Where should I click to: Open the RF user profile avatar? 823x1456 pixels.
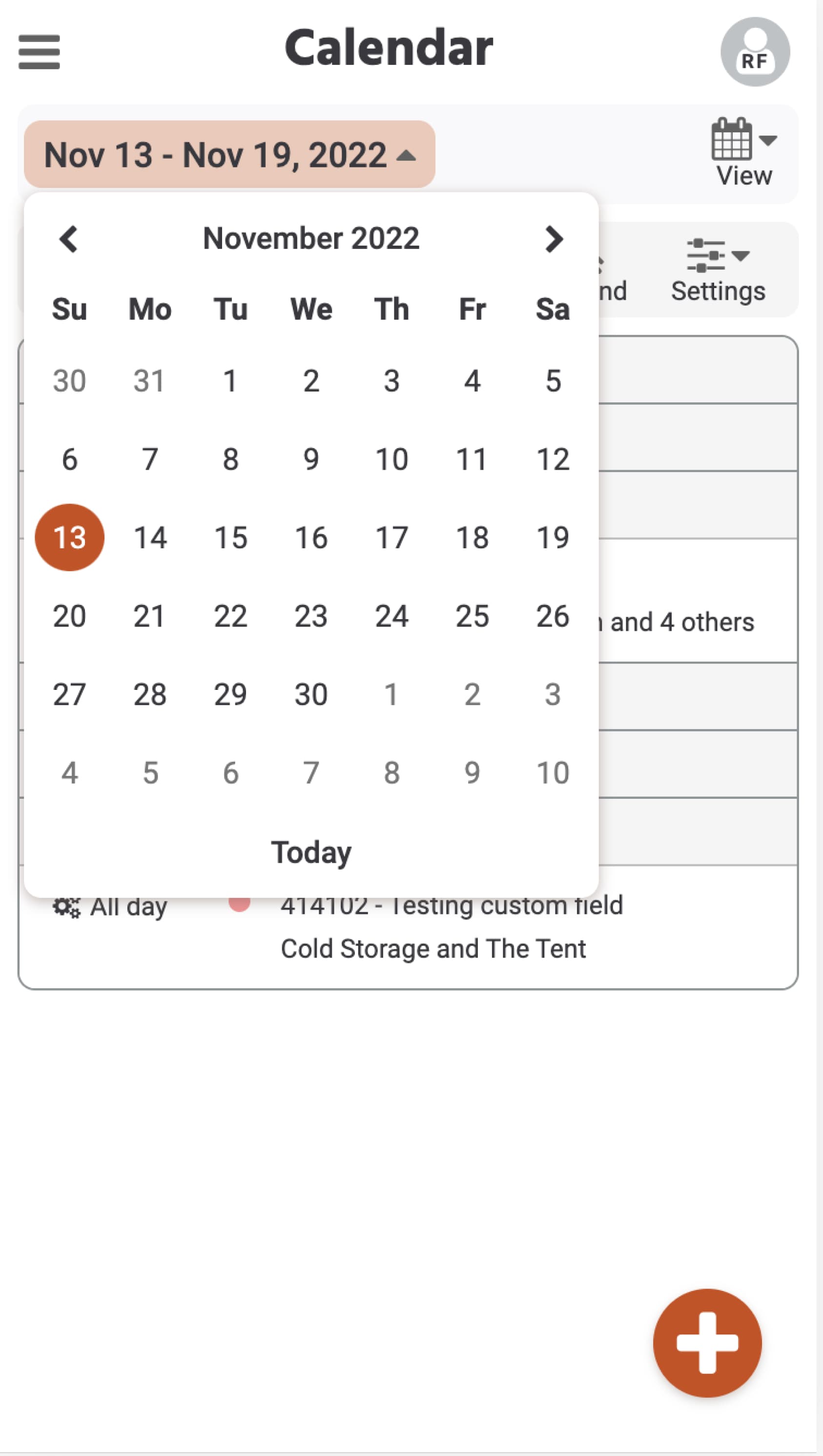pyautogui.click(x=755, y=51)
